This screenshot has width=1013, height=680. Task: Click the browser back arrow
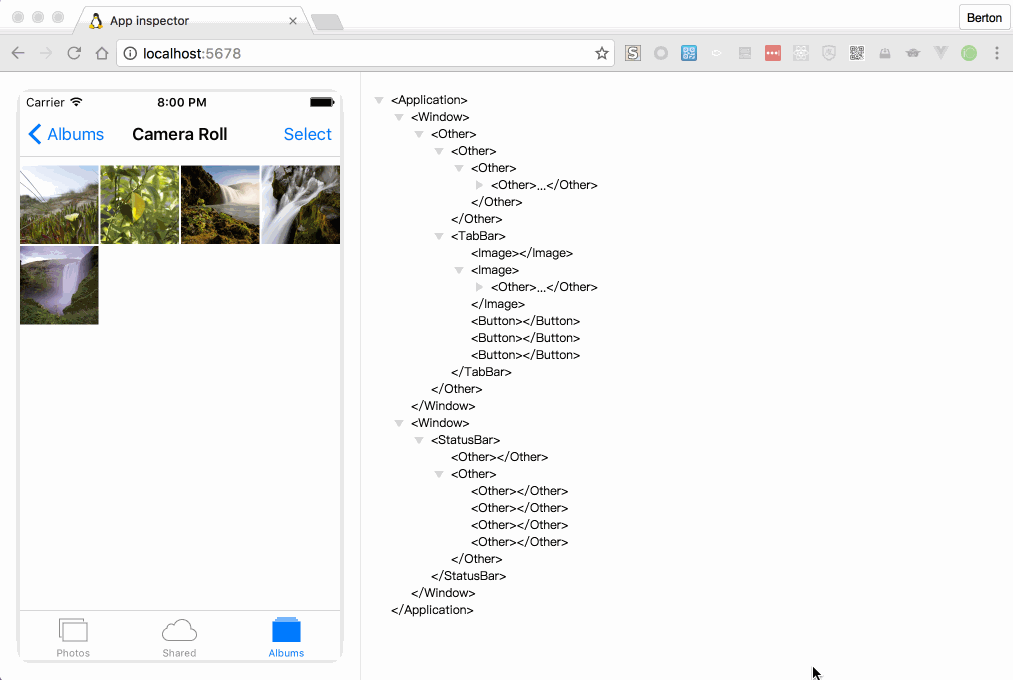[18, 53]
